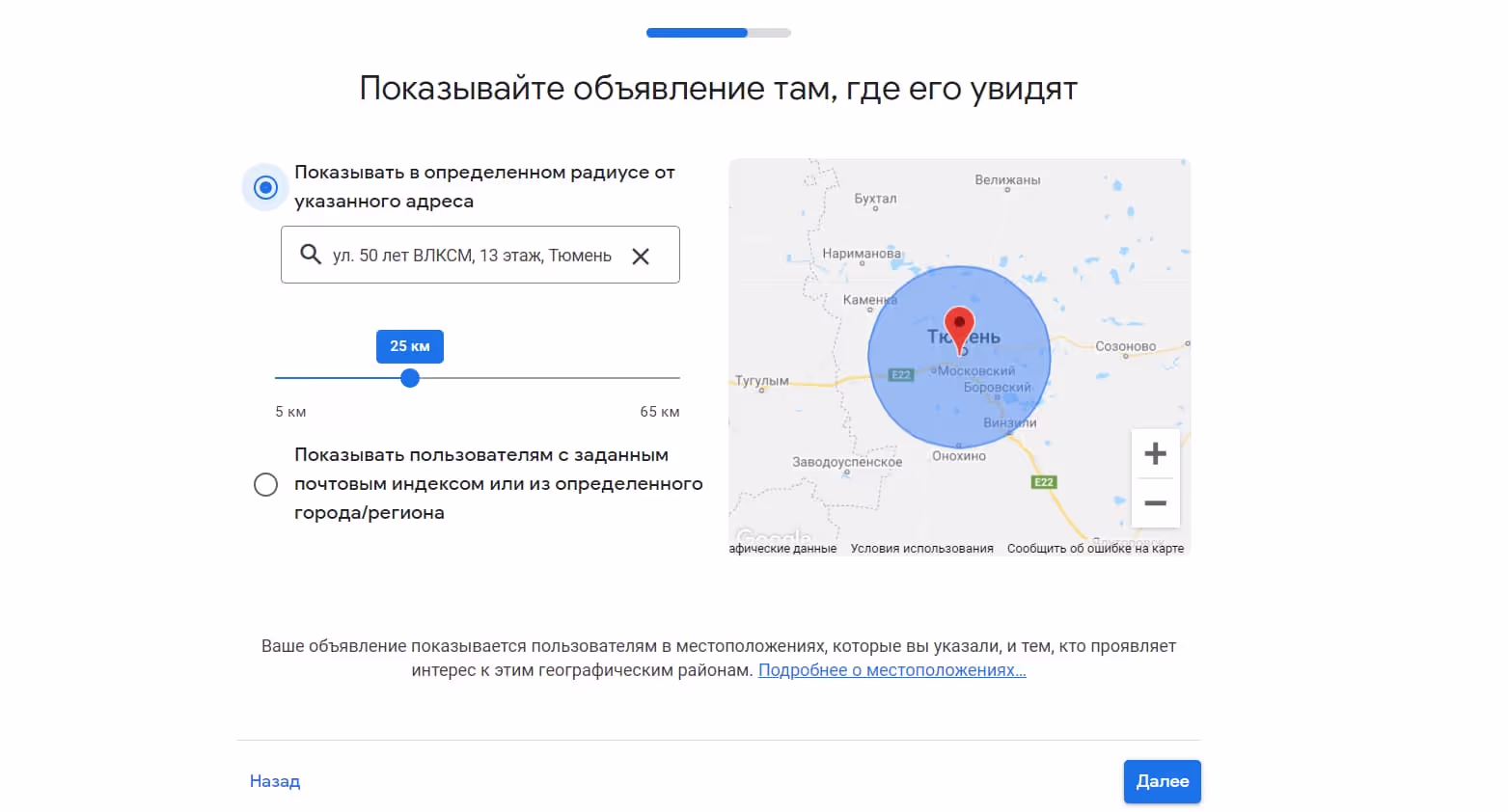Click the Велижаны place label on map

1007,179
